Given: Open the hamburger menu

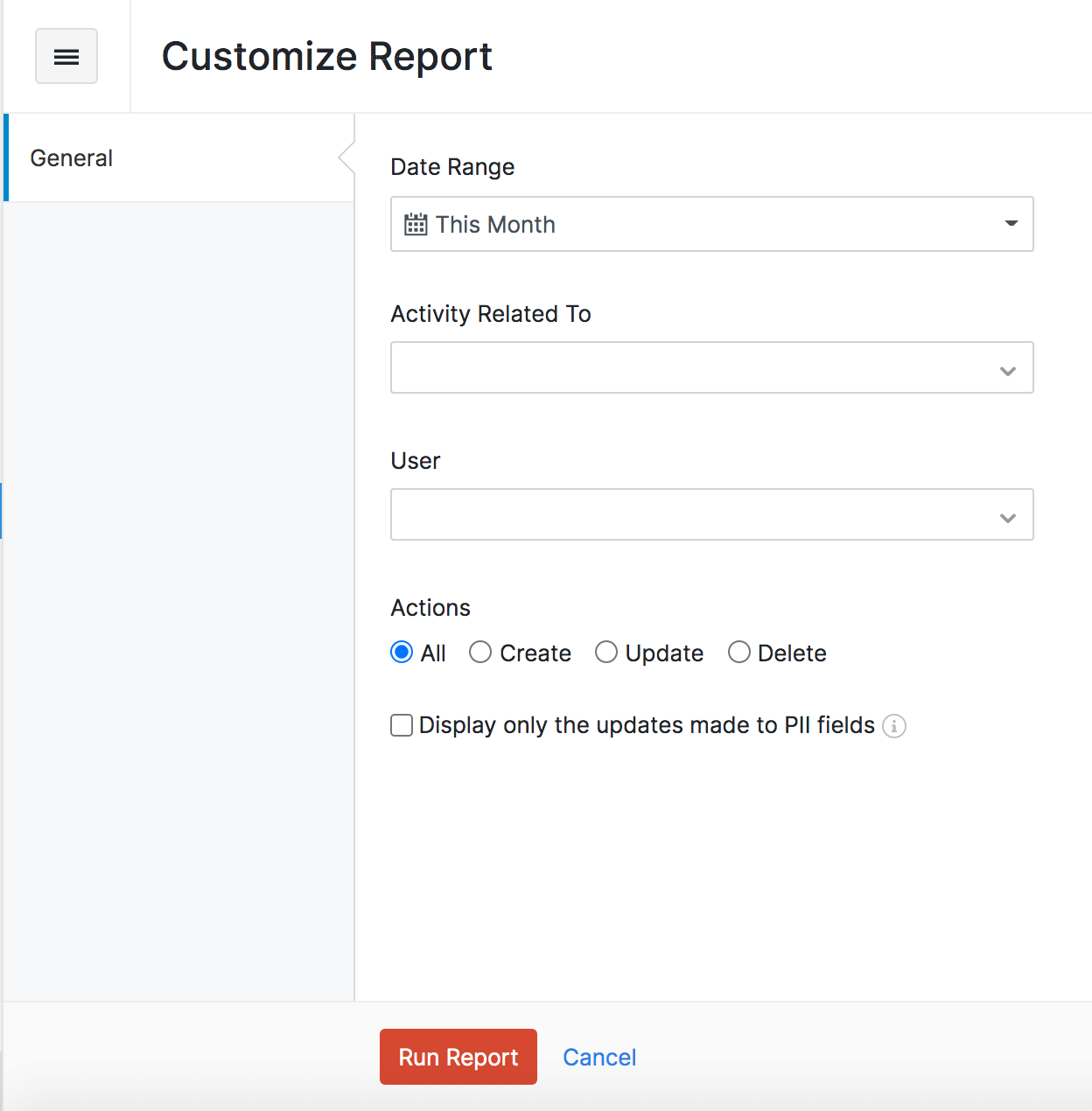Looking at the screenshot, I should point(66,57).
